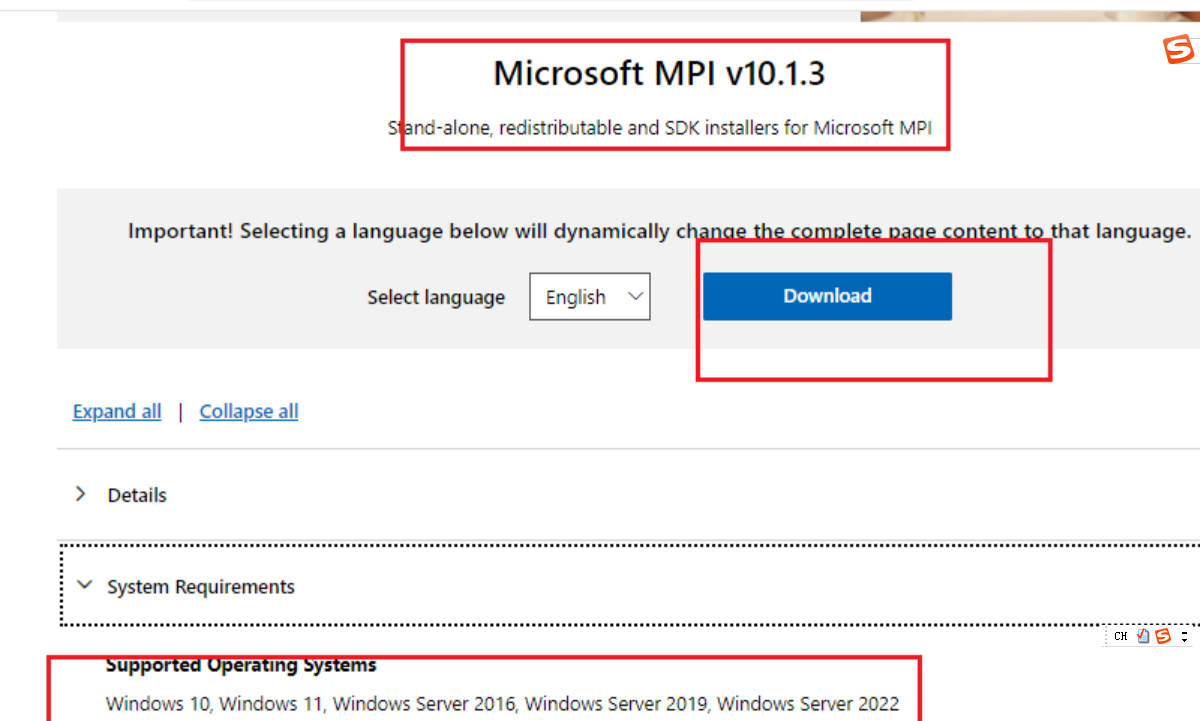Image resolution: width=1200 pixels, height=721 pixels.
Task: Click the 'Select language' label
Action: 436,297
